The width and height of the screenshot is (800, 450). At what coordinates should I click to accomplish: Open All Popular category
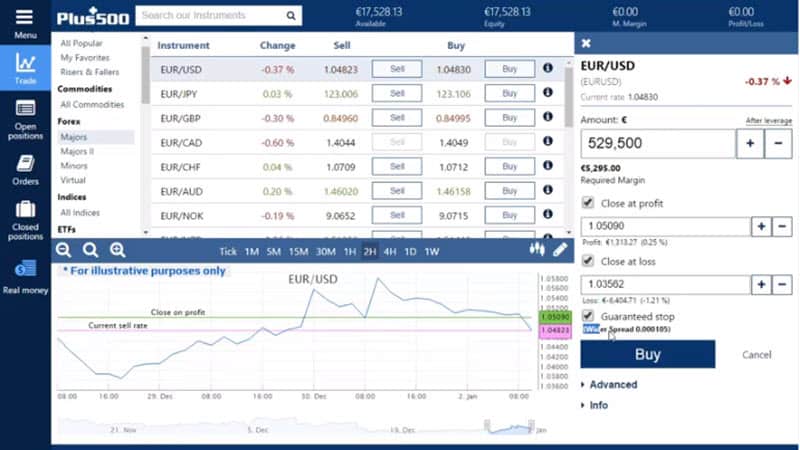[x=81, y=43]
